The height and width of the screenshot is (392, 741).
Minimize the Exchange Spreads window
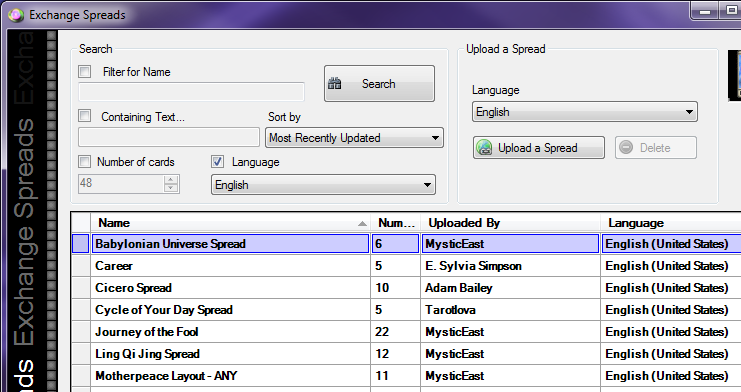[x=705, y=11]
